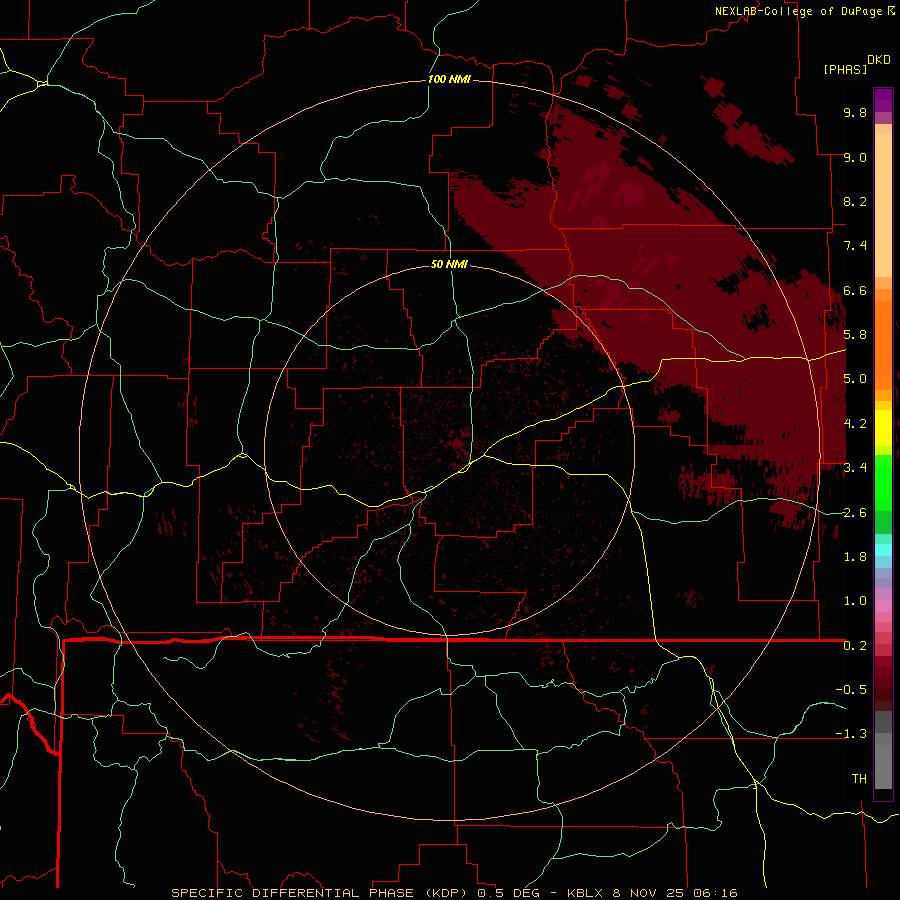Click the cyan band in the color bar

click(883, 550)
